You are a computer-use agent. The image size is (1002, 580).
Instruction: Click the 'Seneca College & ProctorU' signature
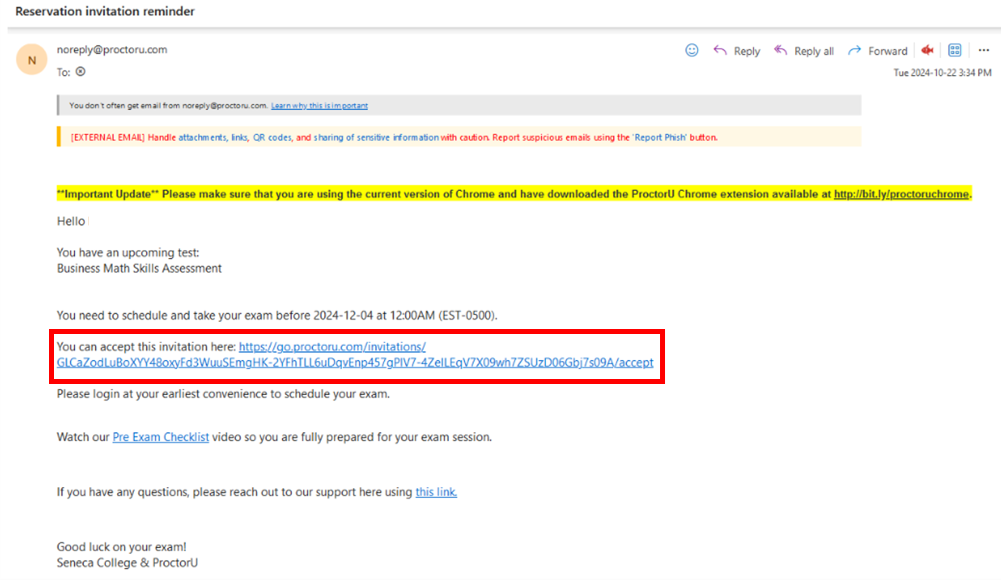click(127, 563)
